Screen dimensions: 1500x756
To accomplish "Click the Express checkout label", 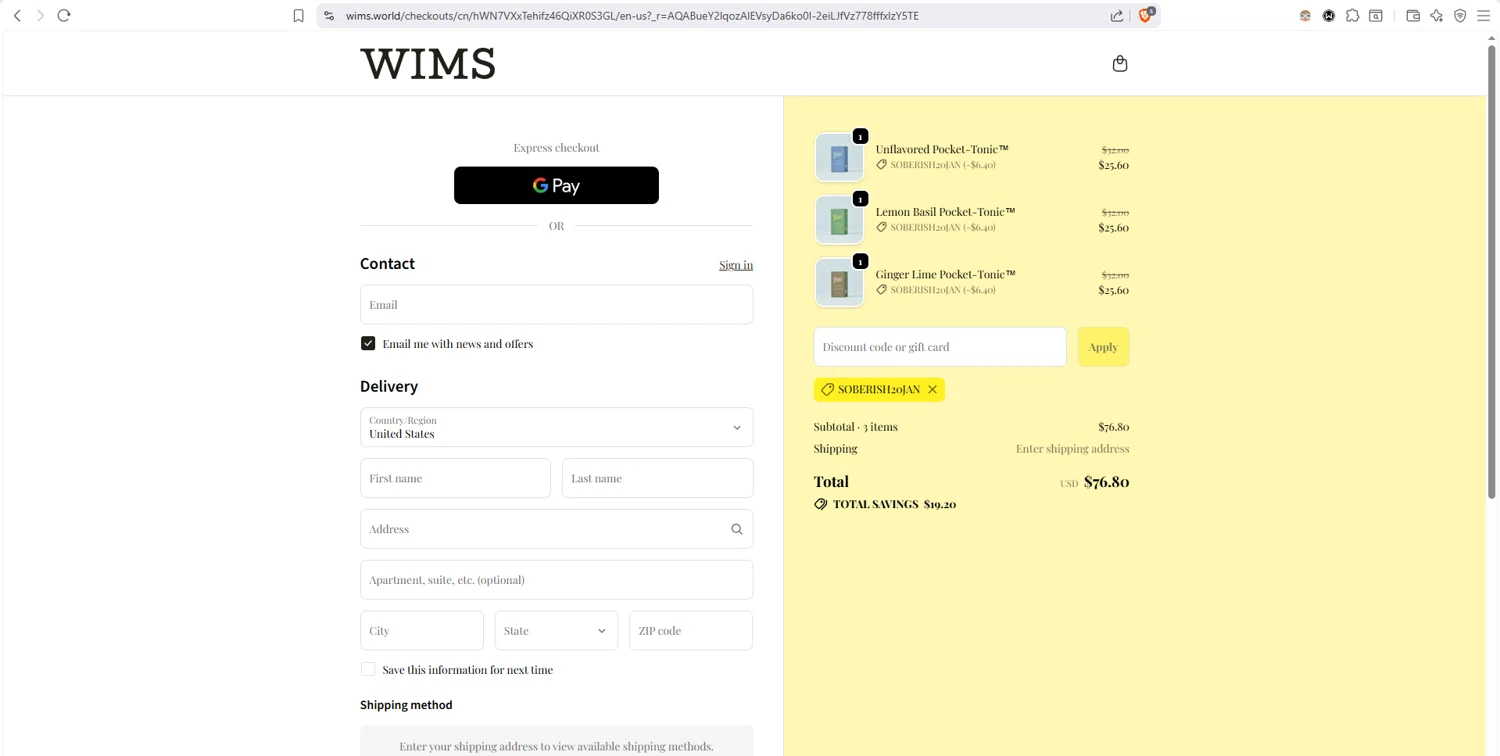I will (556, 148).
